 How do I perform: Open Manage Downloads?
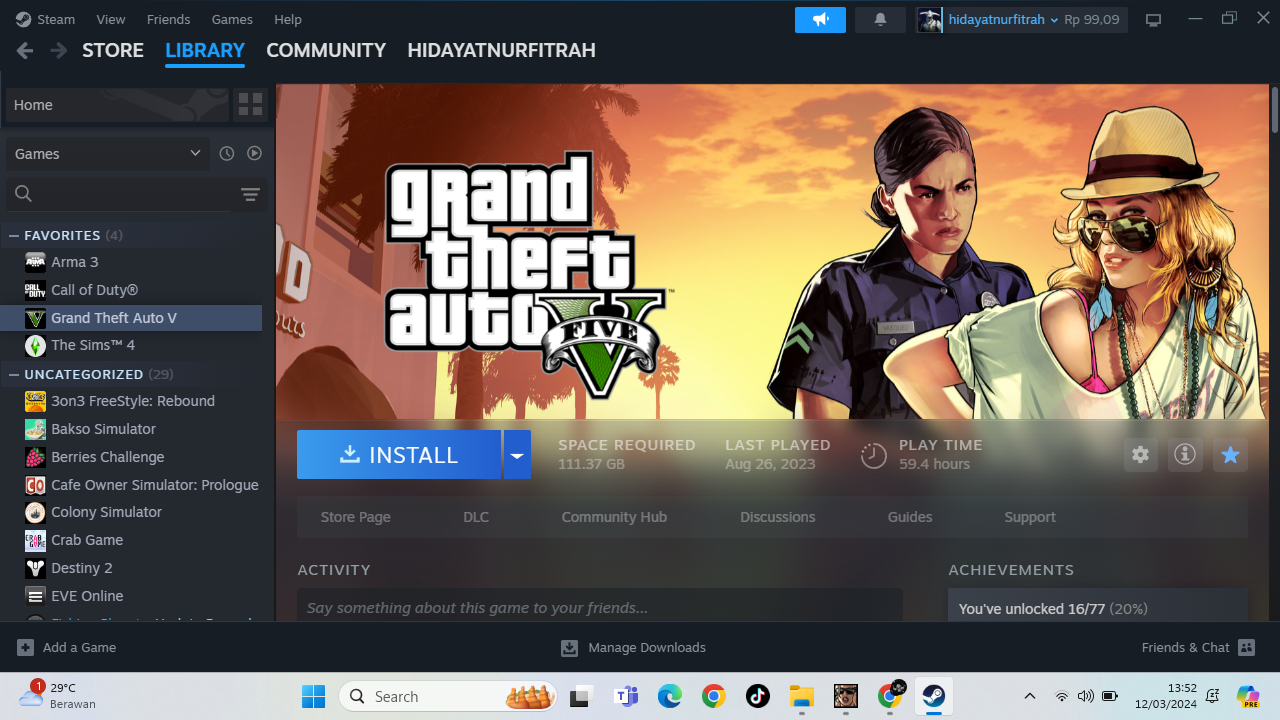(x=634, y=647)
